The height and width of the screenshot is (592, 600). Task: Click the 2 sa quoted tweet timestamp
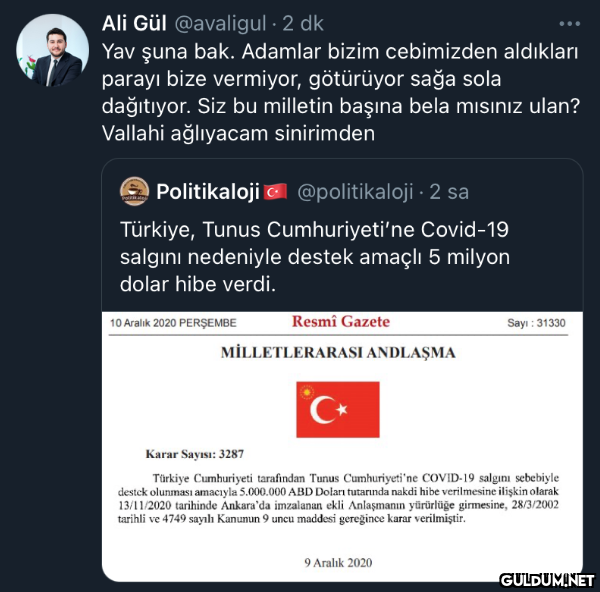(449, 192)
